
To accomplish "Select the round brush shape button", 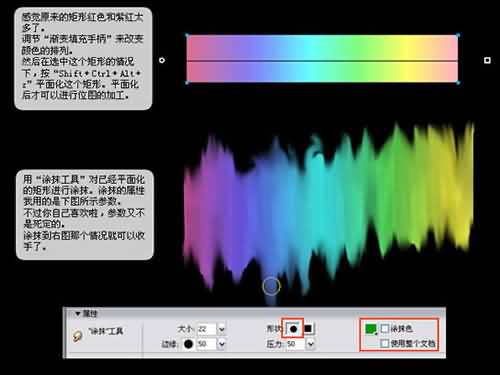I will pos(293,329).
